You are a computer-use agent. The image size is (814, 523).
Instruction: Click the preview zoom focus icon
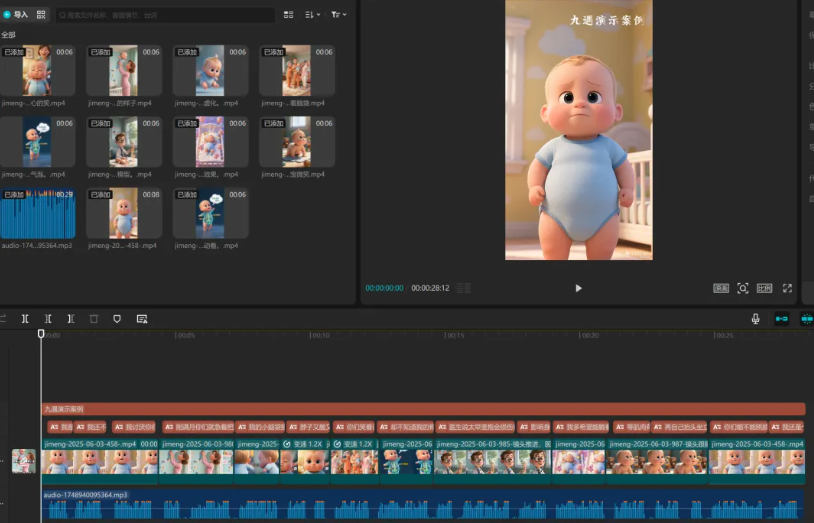(743, 288)
